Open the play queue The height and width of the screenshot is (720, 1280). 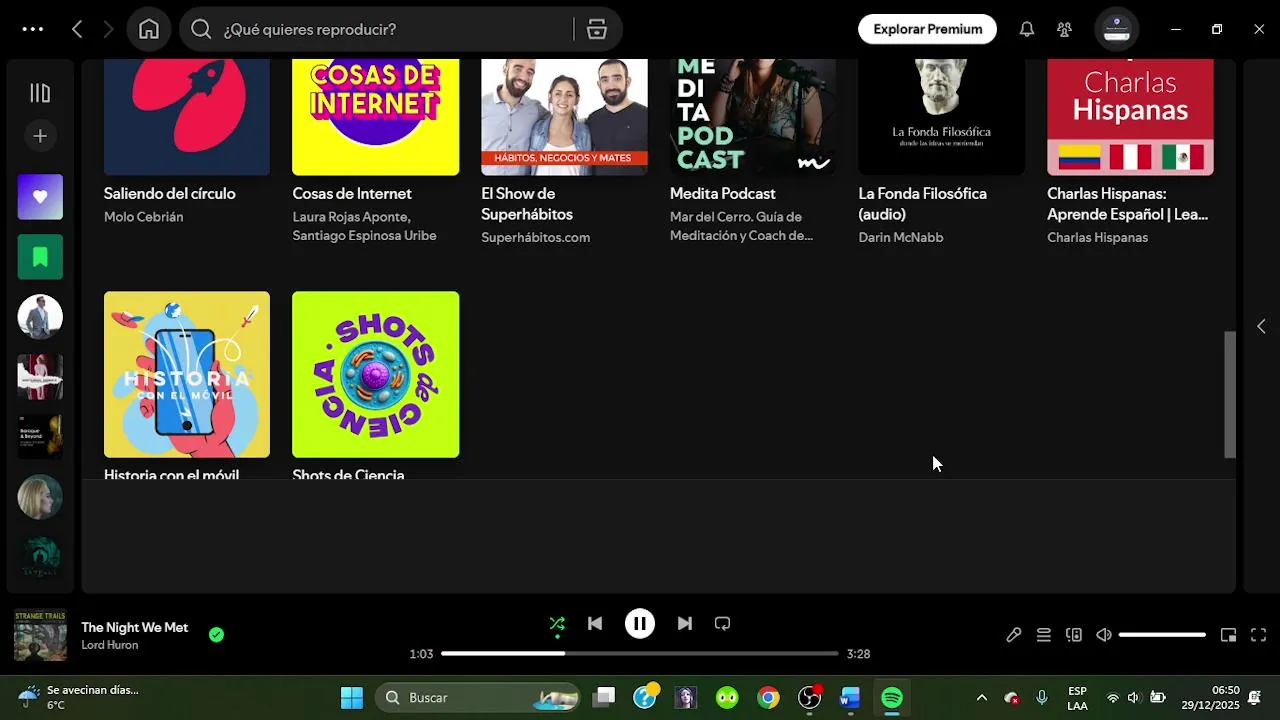tap(1044, 635)
